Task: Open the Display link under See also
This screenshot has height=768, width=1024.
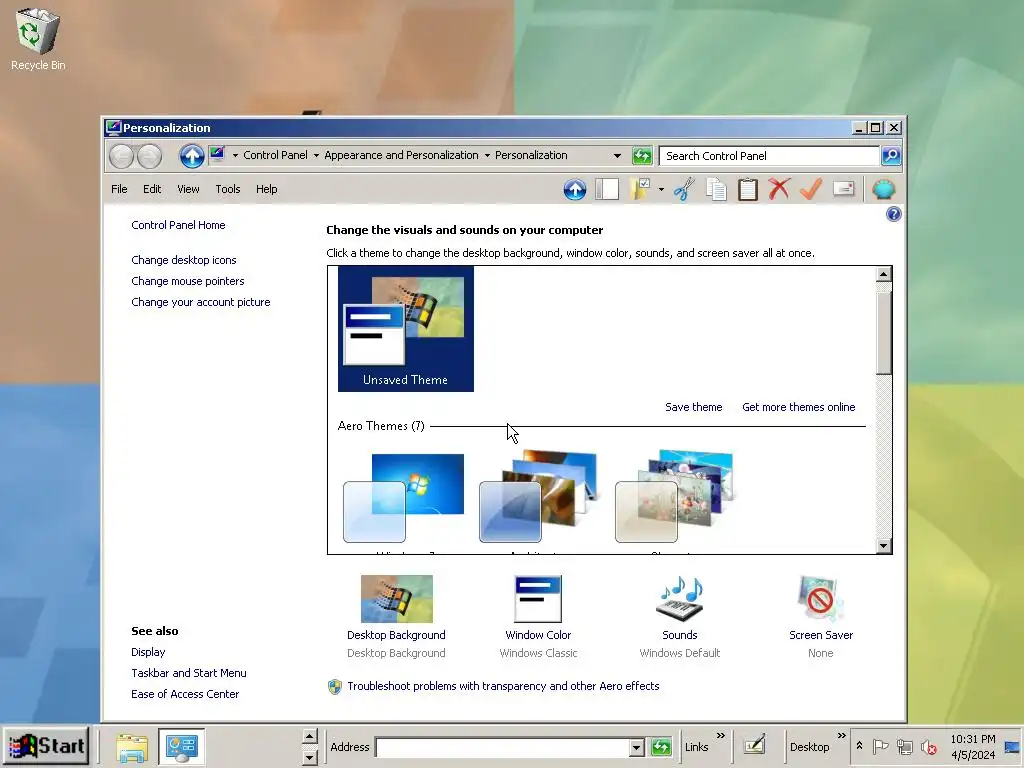Action: click(x=148, y=652)
